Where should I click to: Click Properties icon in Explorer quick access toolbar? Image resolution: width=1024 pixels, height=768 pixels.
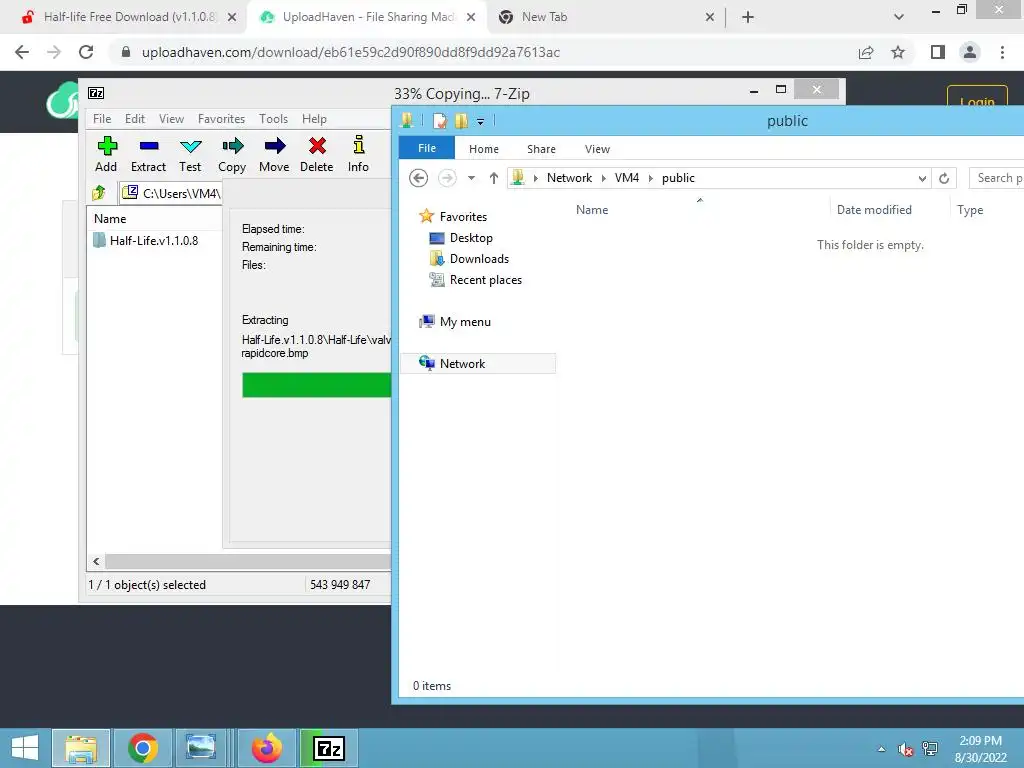point(440,121)
